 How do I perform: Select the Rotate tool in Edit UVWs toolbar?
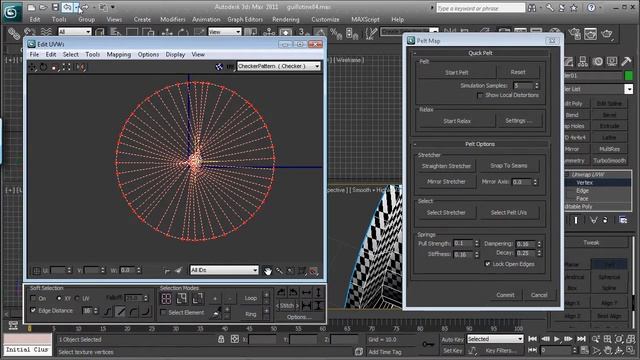click(43, 67)
